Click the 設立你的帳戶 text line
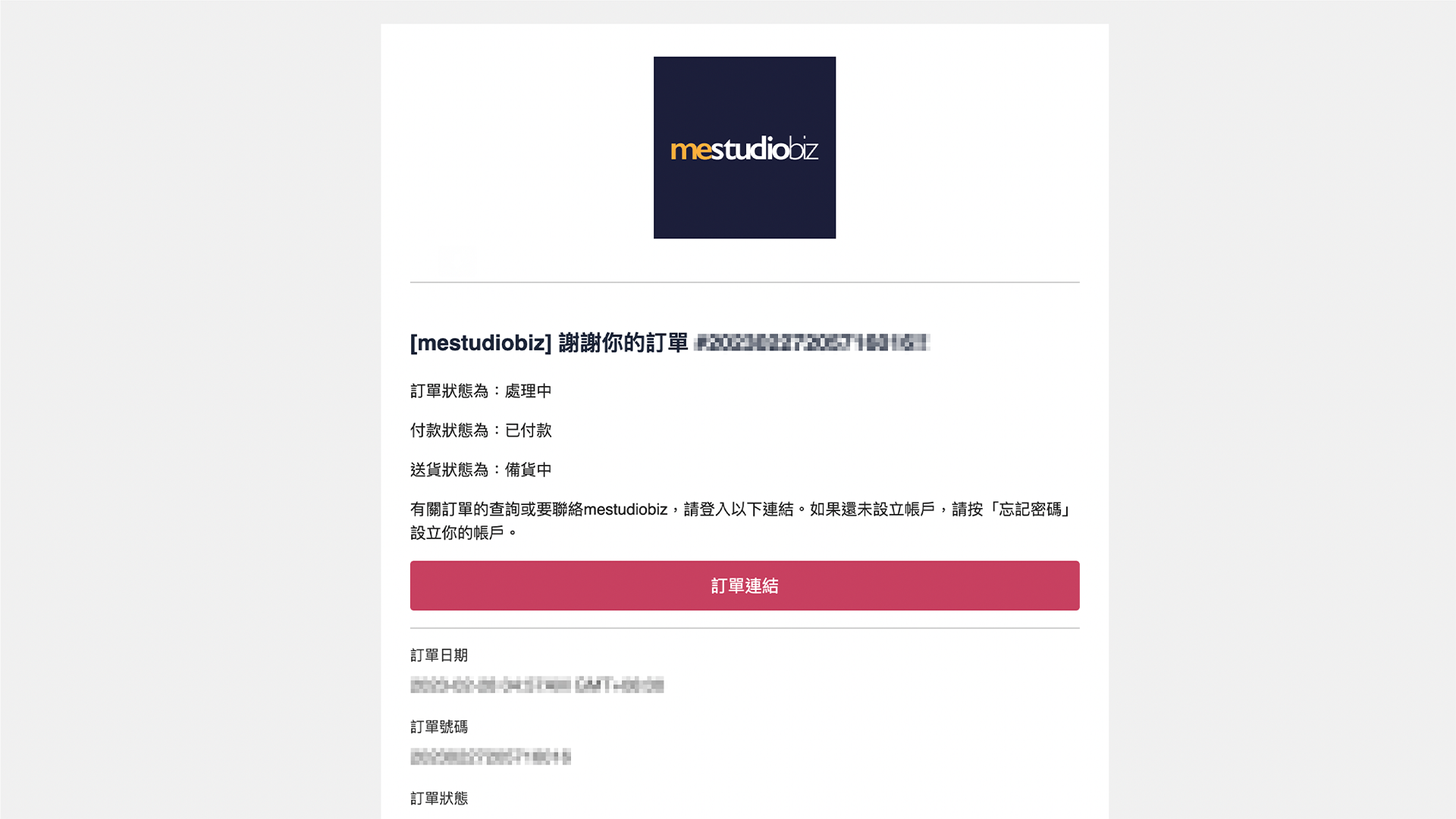1456x819 pixels. coord(457,533)
